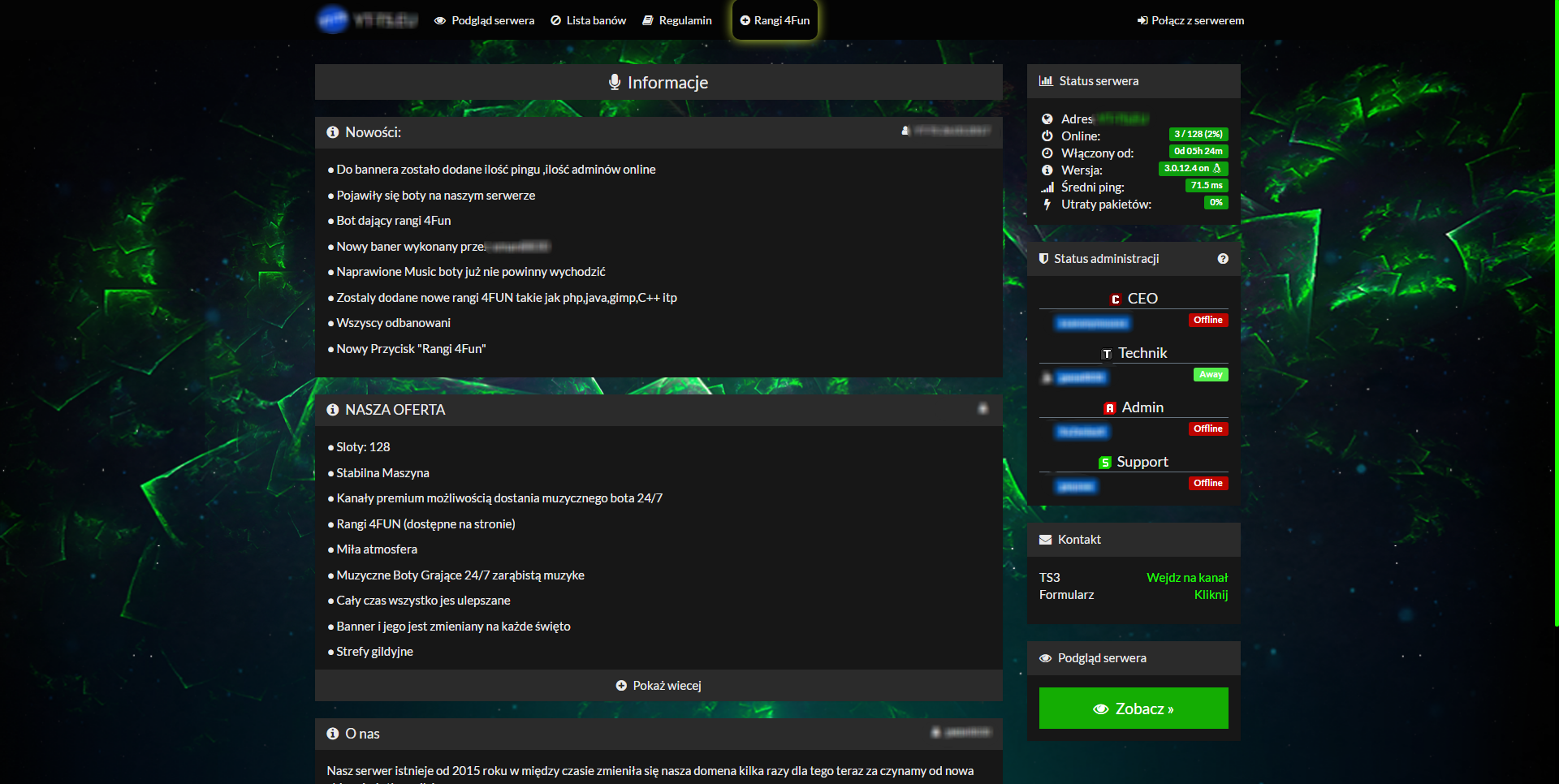The image size is (1559, 784).
Task: Click the info icon next to Nowości
Action: [333, 132]
